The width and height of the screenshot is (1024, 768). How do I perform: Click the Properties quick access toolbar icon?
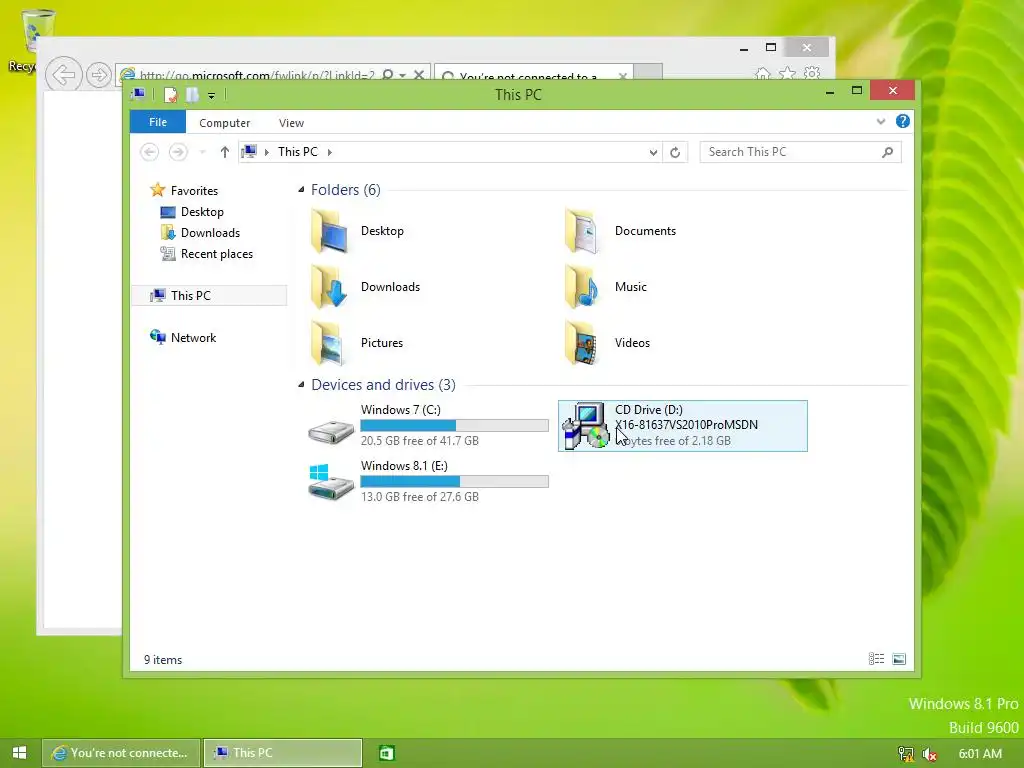coord(170,95)
